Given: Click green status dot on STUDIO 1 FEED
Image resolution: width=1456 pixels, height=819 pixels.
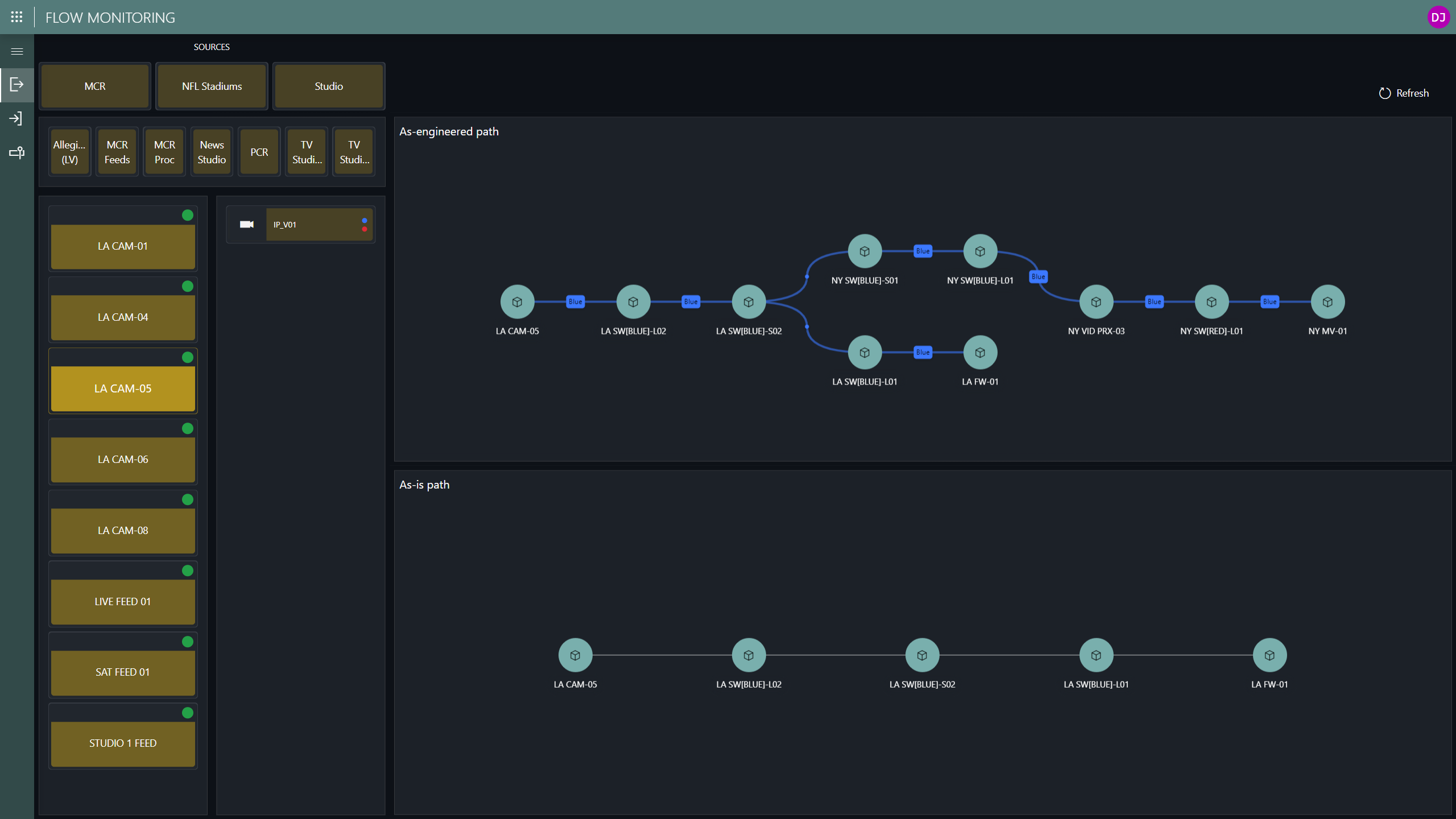Looking at the screenshot, I should pyautogui.click(x=188, y=713).
